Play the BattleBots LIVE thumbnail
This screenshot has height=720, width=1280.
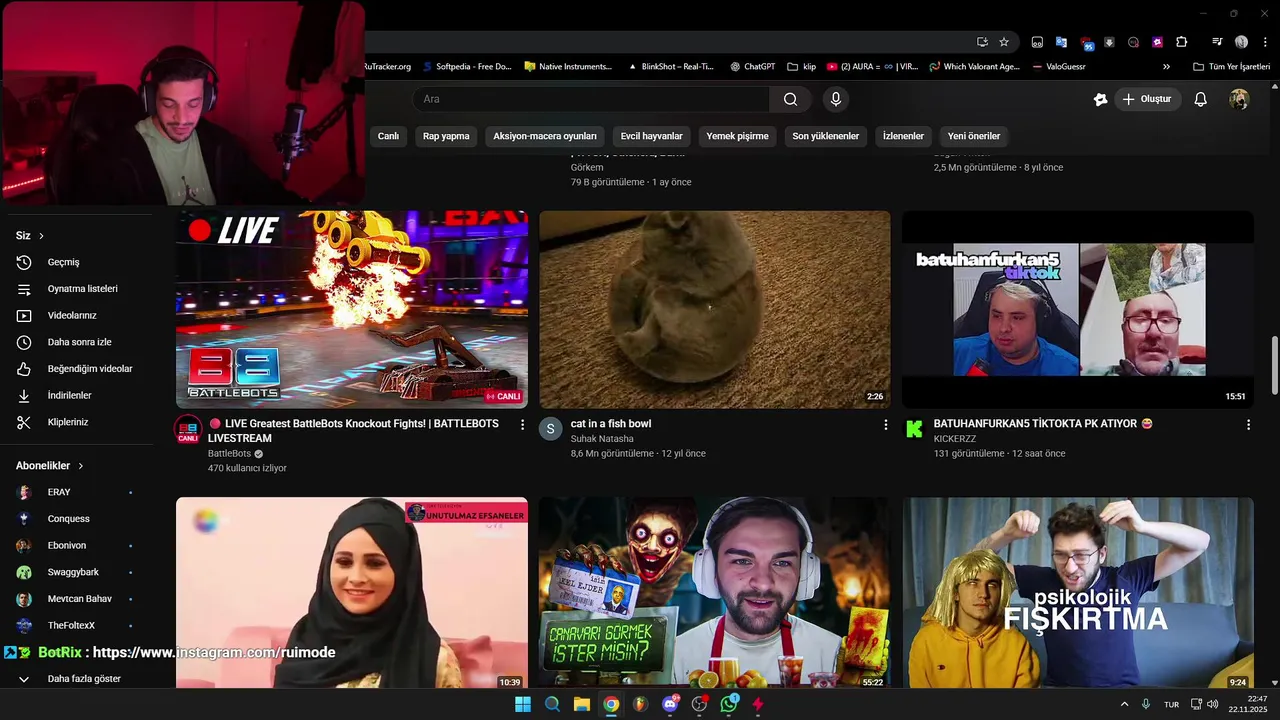pyautogui.click(x=352, y=309)
